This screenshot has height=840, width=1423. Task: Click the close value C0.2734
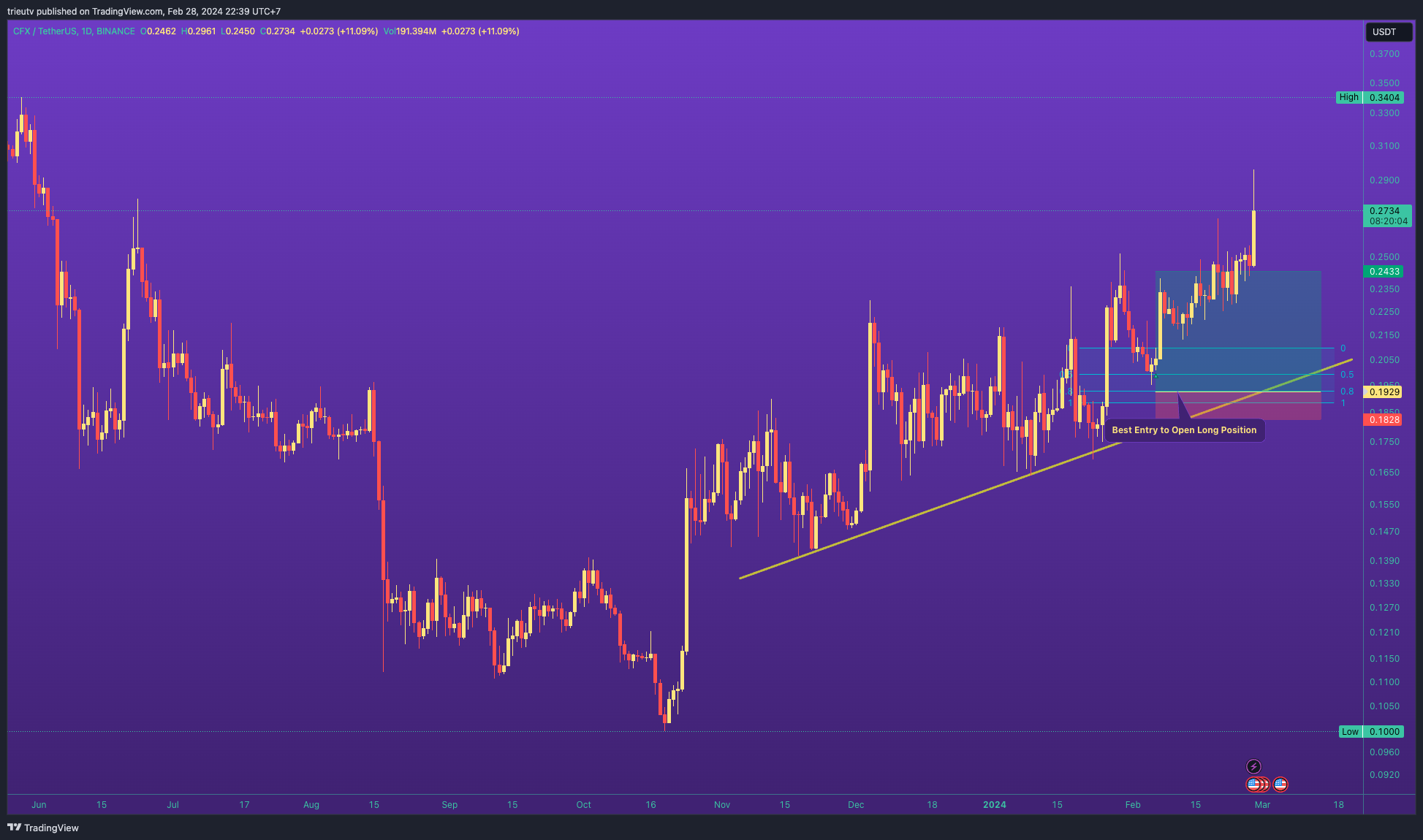click(278, 31)
